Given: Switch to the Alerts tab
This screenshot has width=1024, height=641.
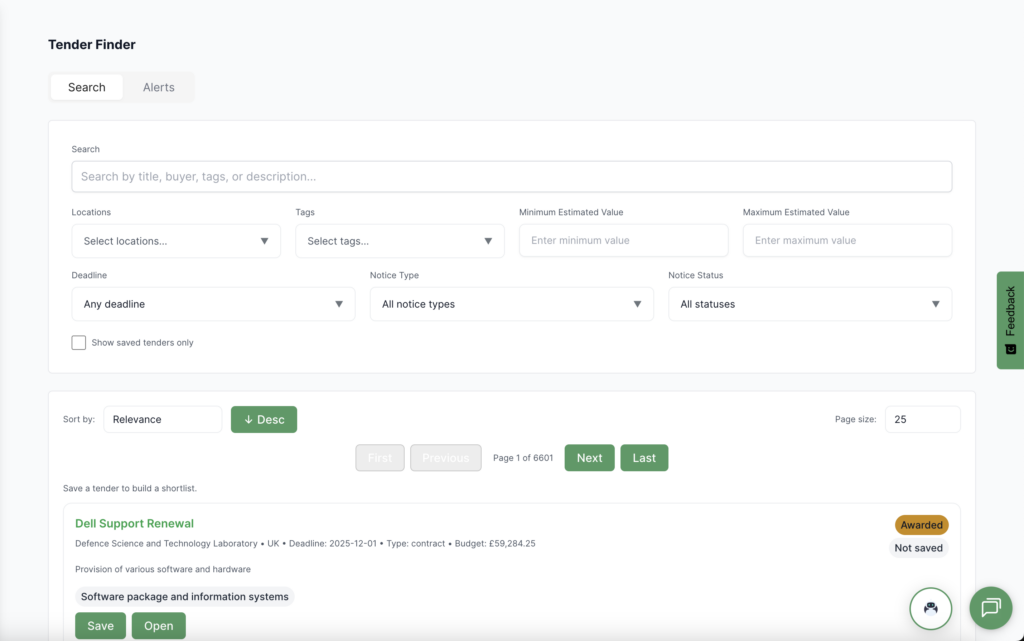Looking at the screenshot, I should 158,87.
